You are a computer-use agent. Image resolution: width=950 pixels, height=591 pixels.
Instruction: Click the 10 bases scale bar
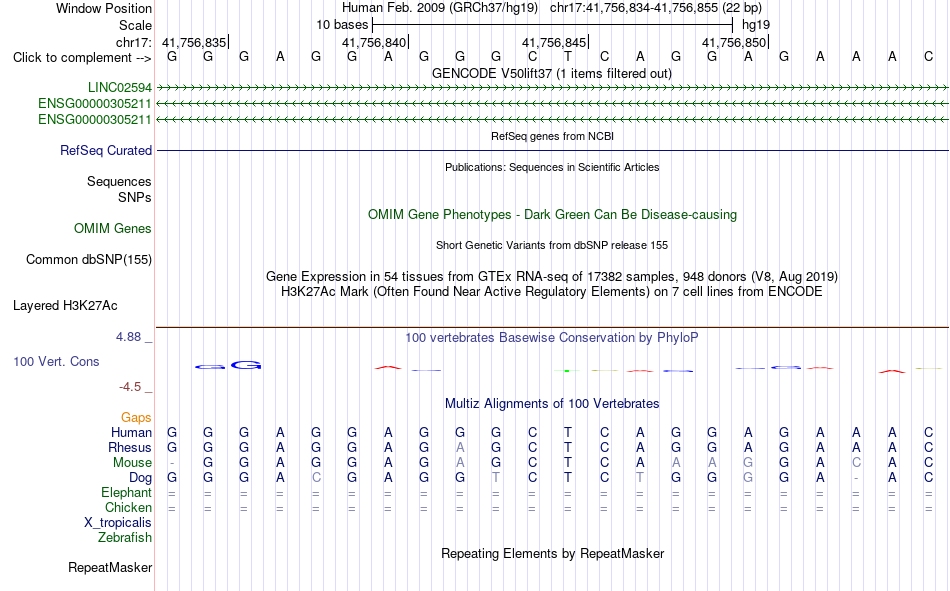pyautogui.click(x=553, y=25)
